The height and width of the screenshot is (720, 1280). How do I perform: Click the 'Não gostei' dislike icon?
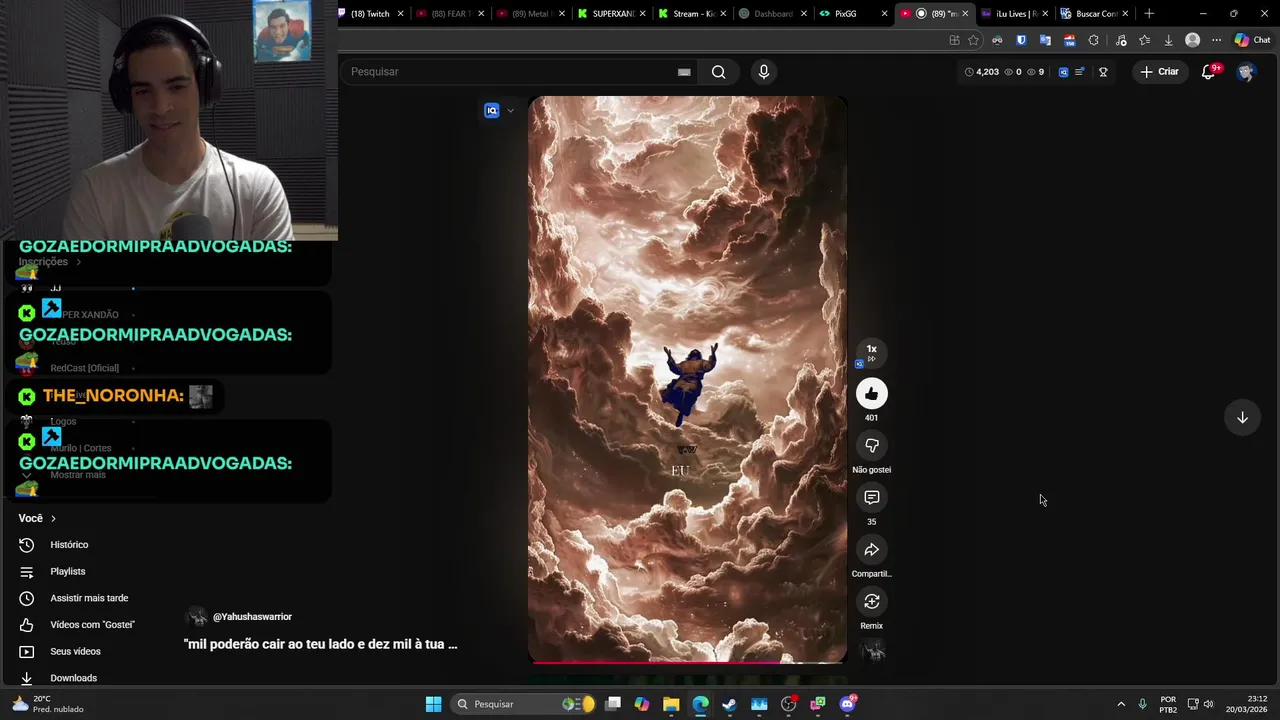[871, 446]
